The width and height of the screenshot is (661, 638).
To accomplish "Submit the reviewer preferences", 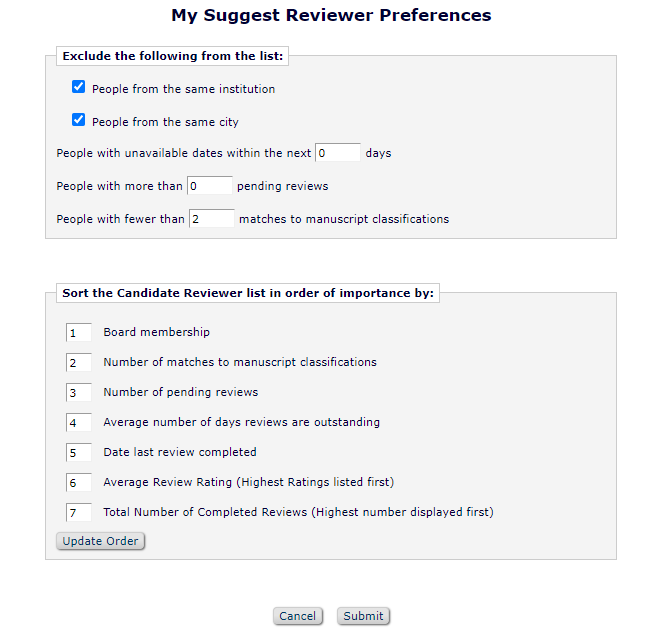I will [x=363, y=616].
